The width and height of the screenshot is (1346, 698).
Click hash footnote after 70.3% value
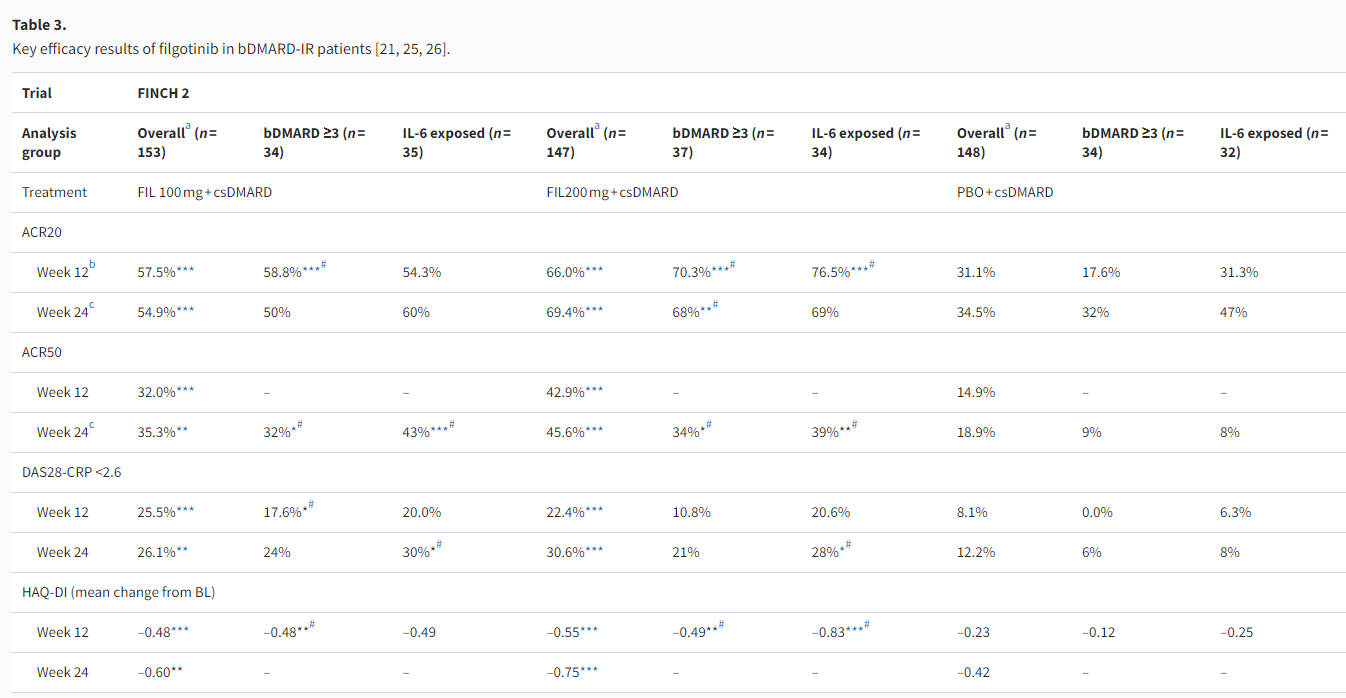pyautogui.click(x=734, y=266)
